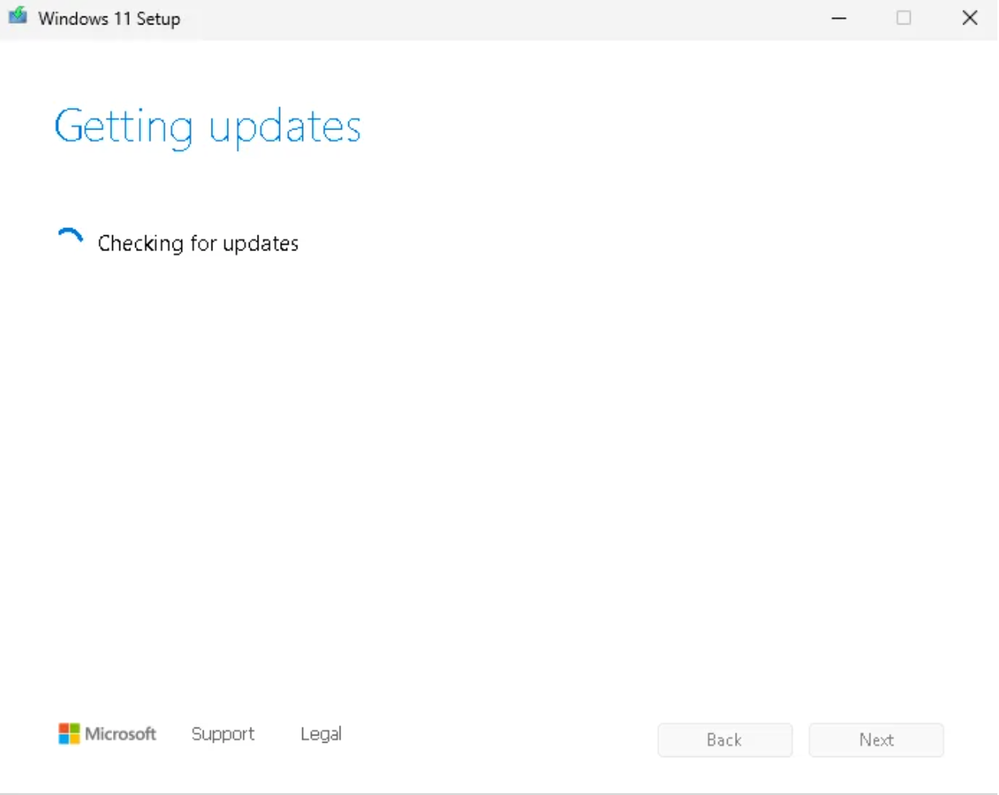Click the Next button

pos(876,740)
